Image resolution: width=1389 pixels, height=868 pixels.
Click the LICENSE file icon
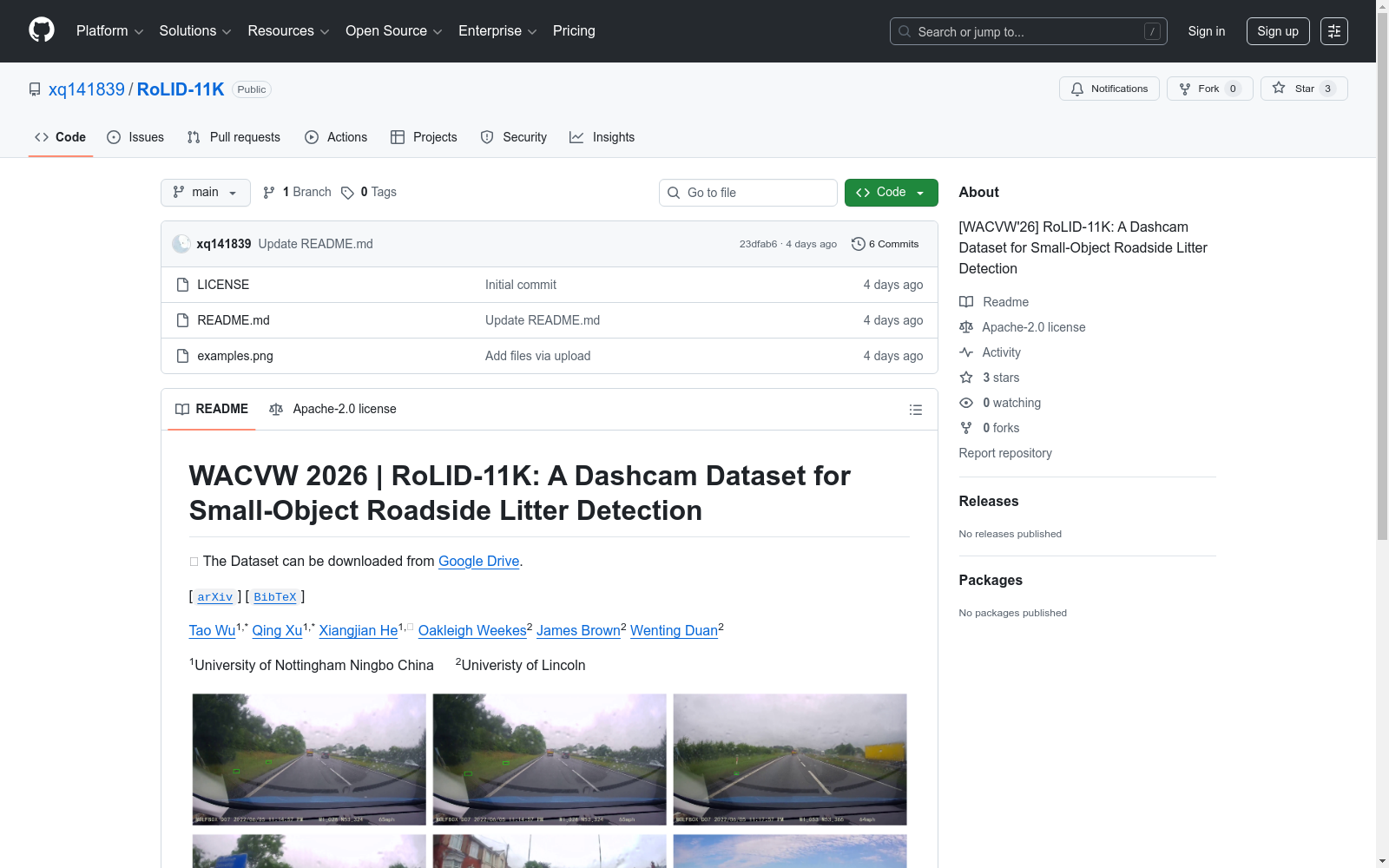pos(182,285)
